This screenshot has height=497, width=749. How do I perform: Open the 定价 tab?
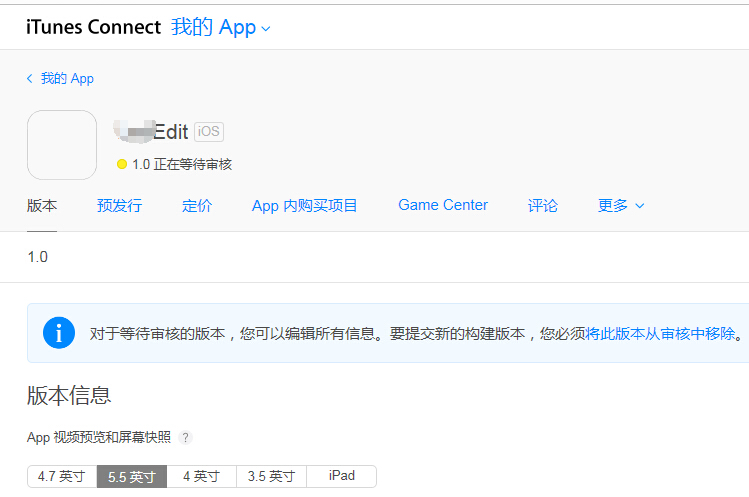click(x=197, y=205)
